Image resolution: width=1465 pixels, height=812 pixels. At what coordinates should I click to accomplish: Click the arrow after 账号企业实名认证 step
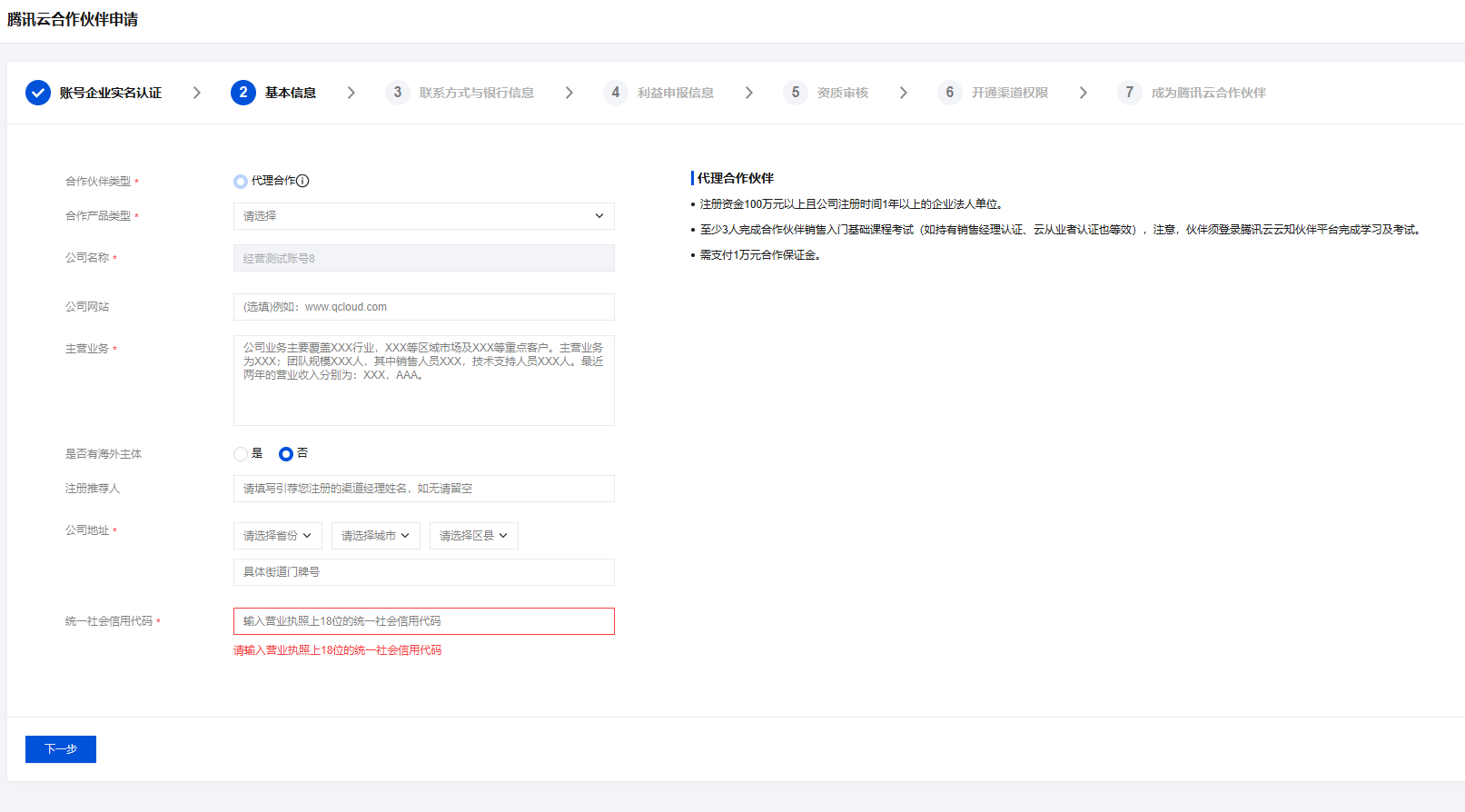coord(197,93)
